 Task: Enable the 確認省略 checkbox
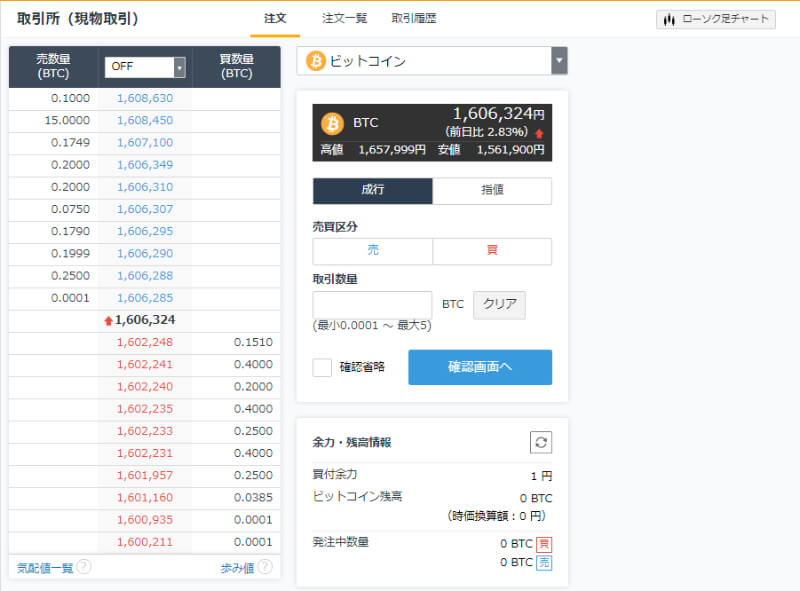(x=322, y=367)
